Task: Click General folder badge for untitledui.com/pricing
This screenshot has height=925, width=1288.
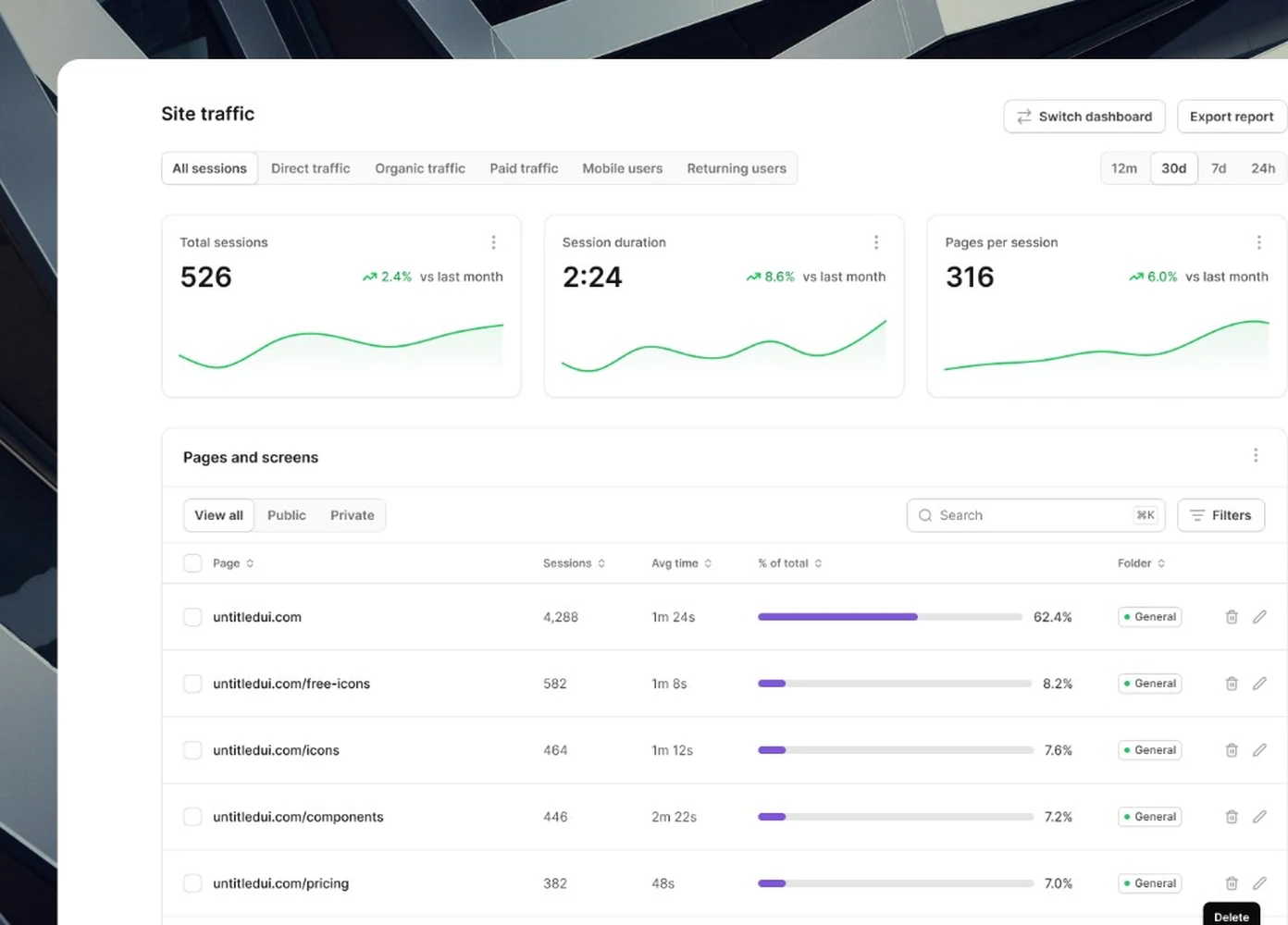Action: tap(1150, 883)
